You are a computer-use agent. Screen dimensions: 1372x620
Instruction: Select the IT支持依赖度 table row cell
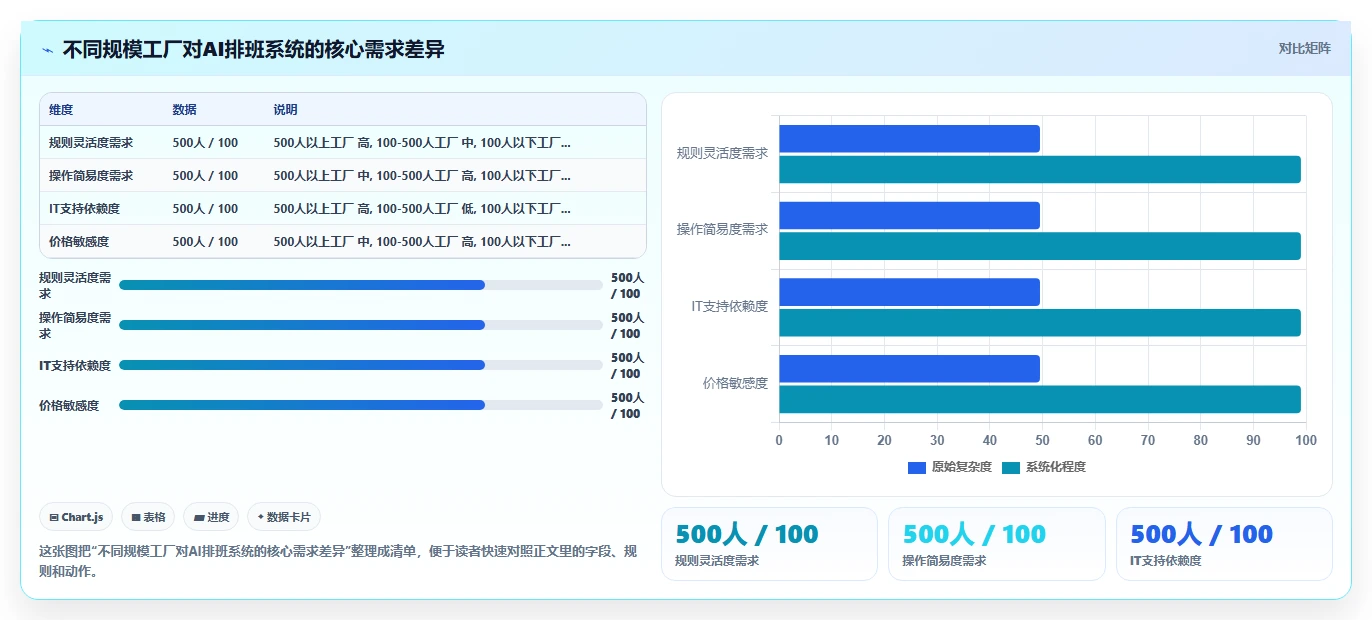(x=84, y=209)
